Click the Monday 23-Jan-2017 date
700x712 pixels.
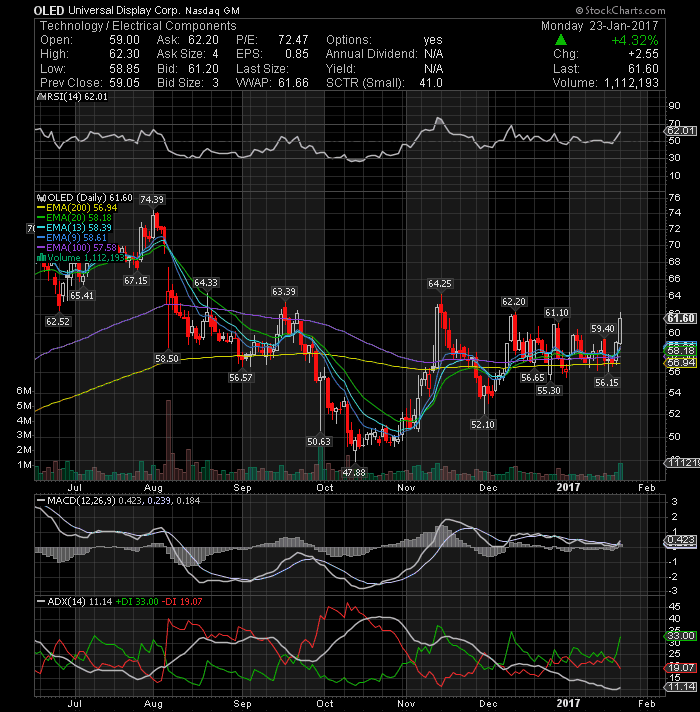coord(599,26)
